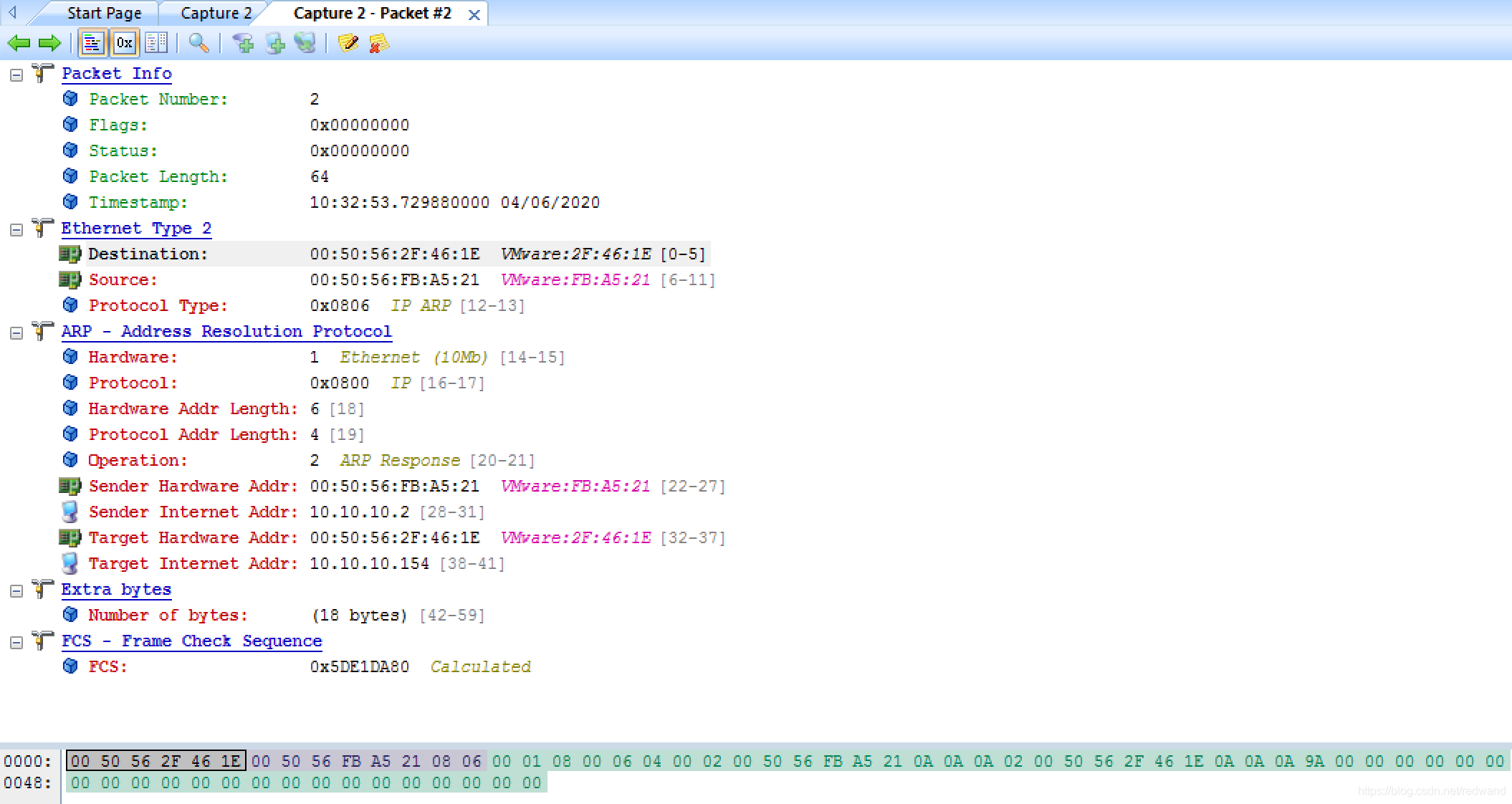Click the magnifying glass zoom icon

pyautogui.click(x=198, y=43)
